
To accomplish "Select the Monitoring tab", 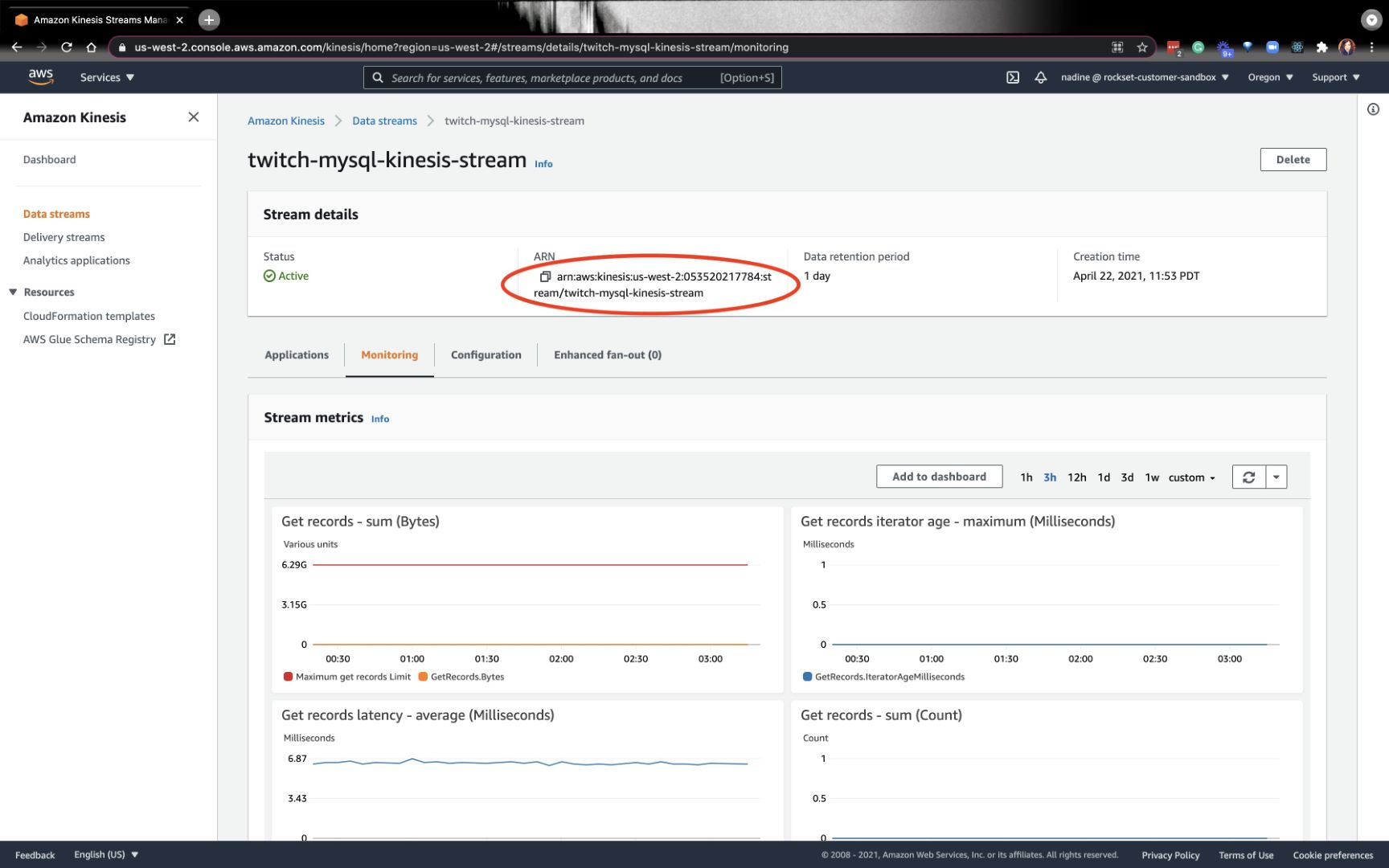I will pos(389,354).
